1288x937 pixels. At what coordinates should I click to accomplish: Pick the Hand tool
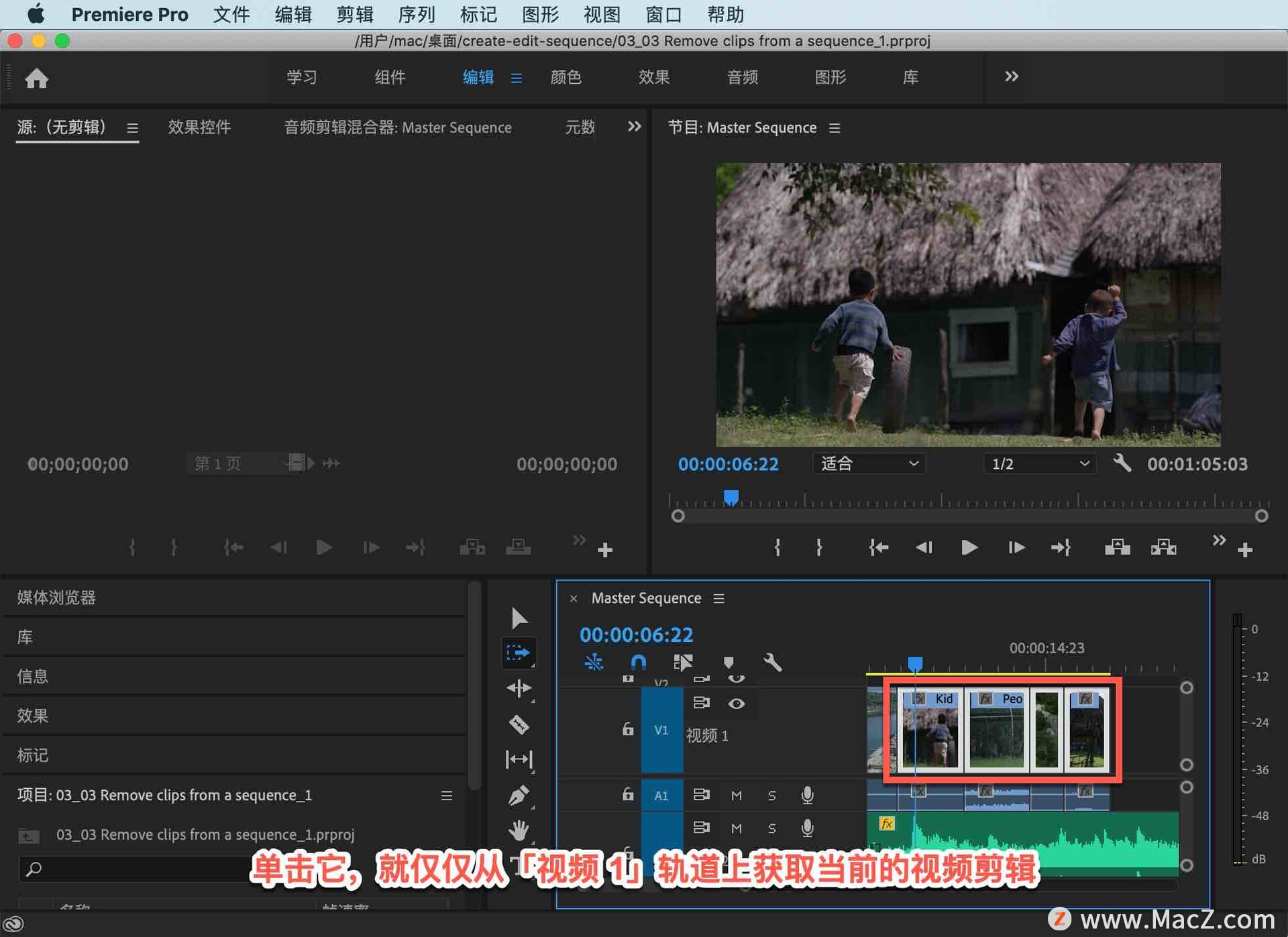click(x=519, y=830)
